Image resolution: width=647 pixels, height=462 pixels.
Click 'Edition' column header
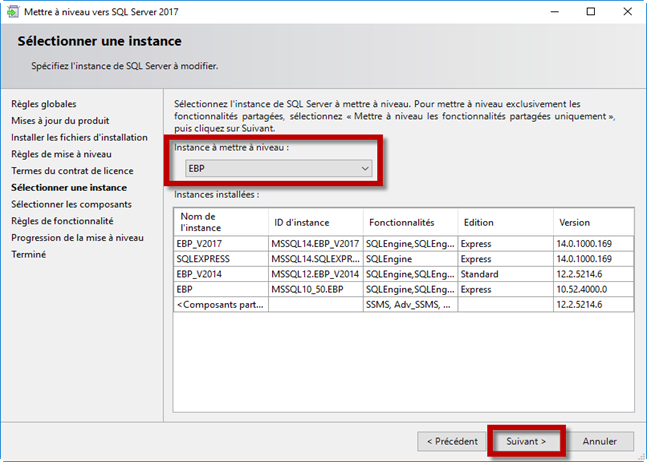505,222
